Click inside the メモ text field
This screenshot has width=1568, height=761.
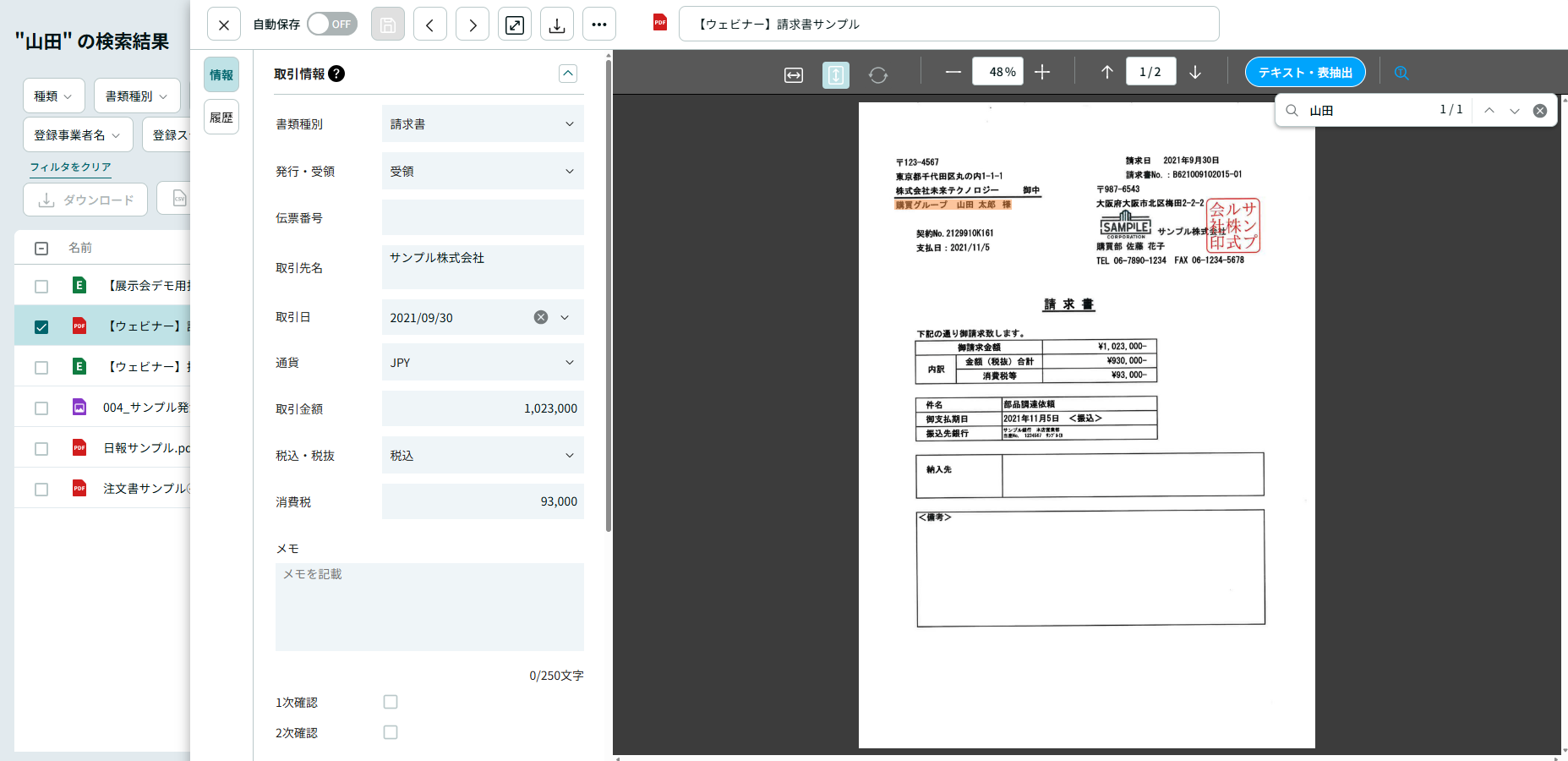tap(429, 607)
